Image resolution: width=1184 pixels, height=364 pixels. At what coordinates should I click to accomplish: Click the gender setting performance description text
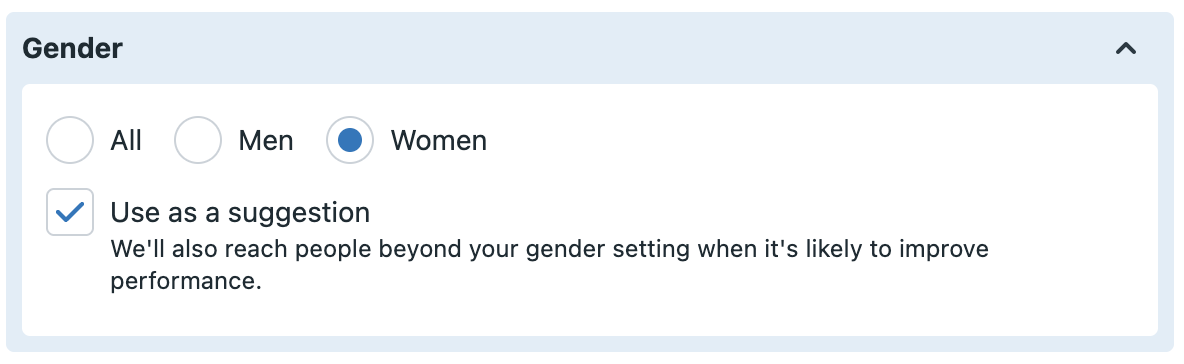[x=550, y=265]
